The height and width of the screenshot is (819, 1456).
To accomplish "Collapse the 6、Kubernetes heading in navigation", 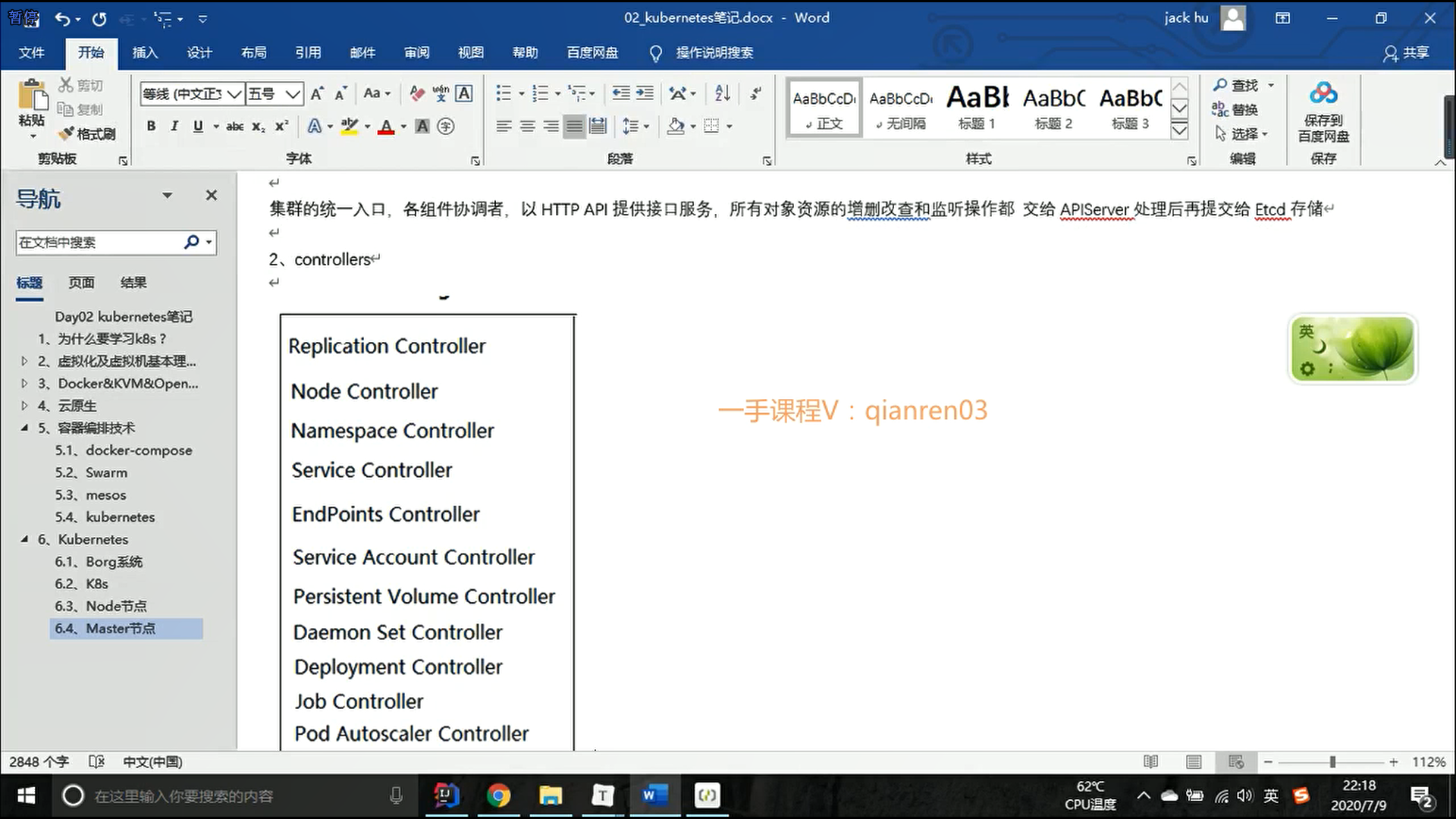I will 24,539.
